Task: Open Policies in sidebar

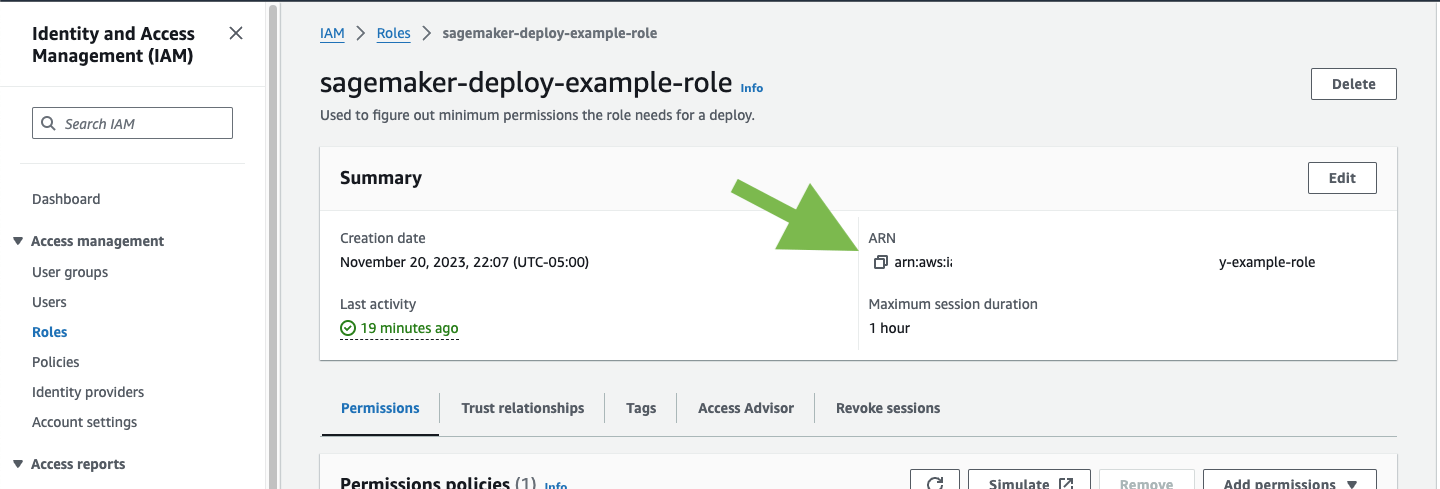Action: click(x=56, y=362)
